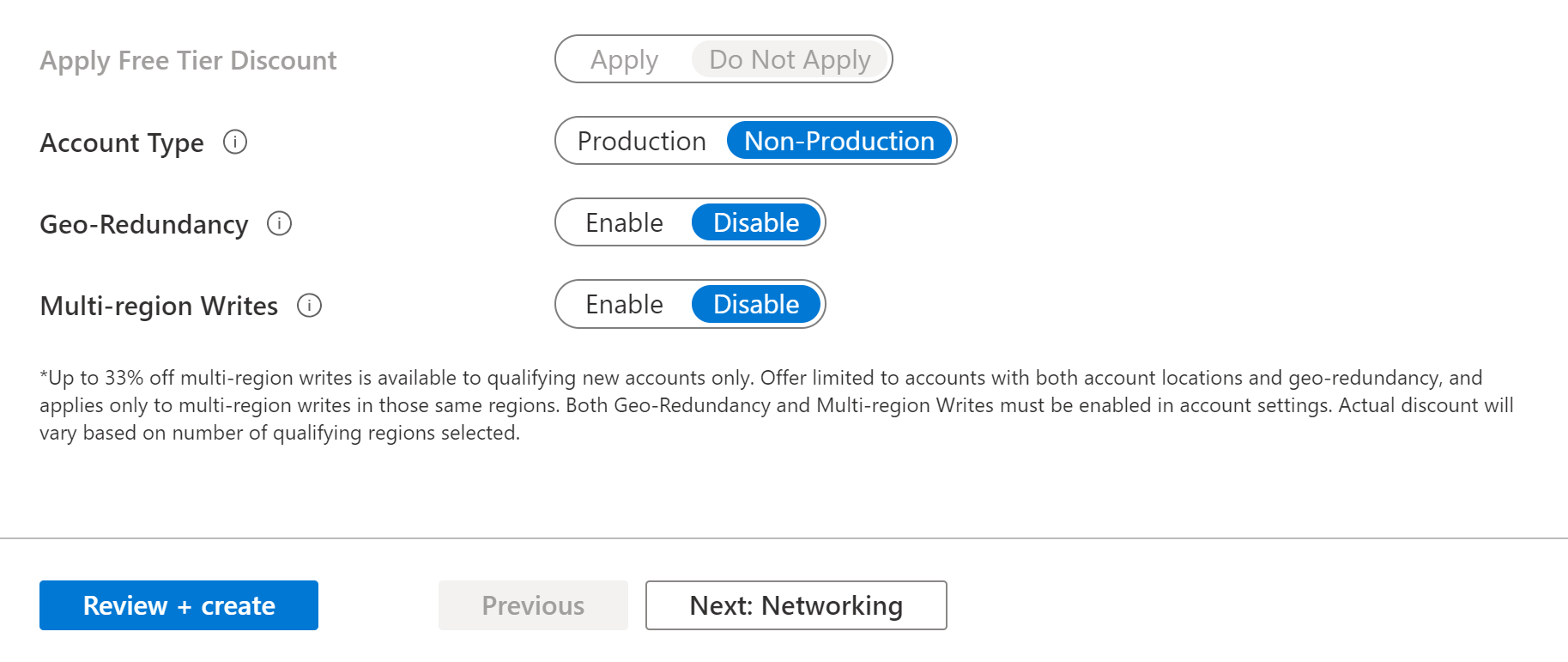Click Disable under Geo-Redundancy
Viewport: 1568px width, 662px height.
tap(756, 222)
